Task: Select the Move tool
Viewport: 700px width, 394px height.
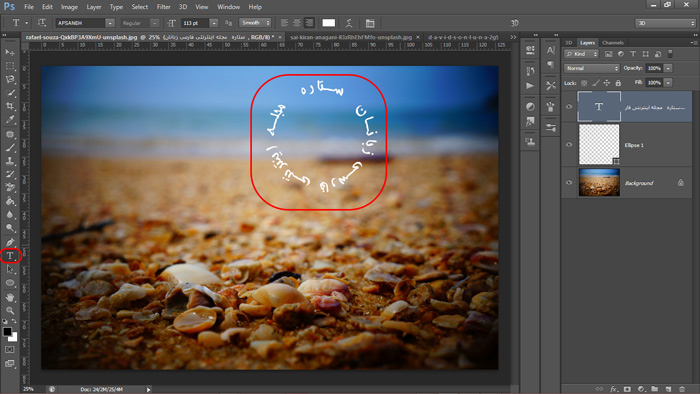Action: click(10, 53)
